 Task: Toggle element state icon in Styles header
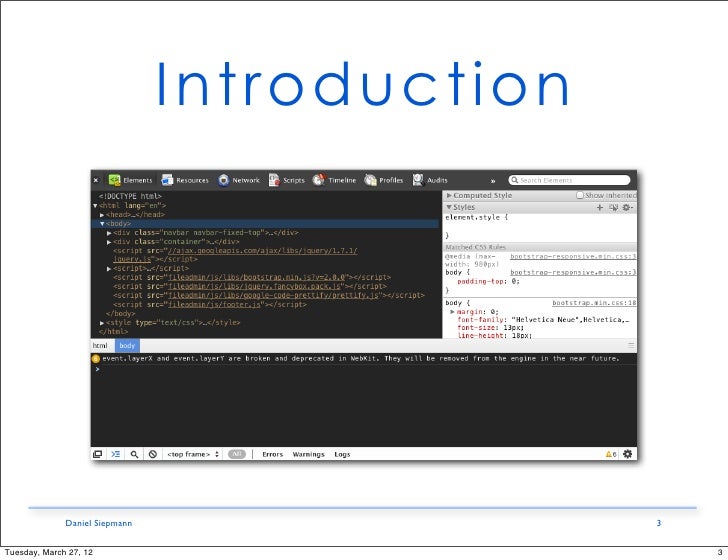click(613, 208)
